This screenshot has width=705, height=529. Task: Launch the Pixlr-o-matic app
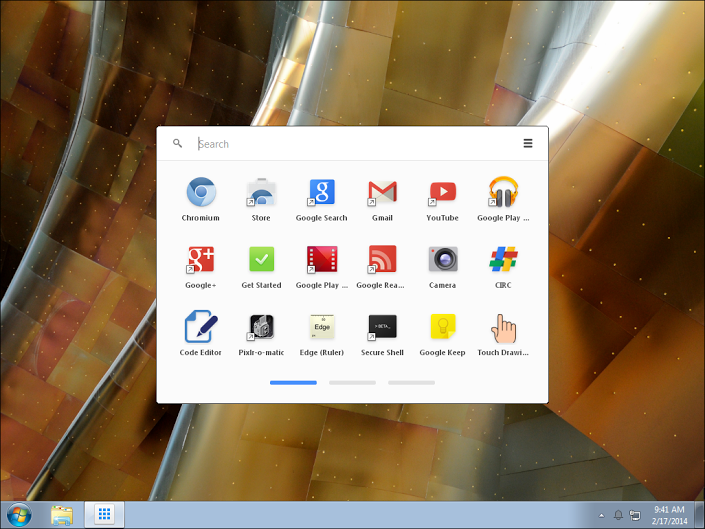click(x=261, y=327)
